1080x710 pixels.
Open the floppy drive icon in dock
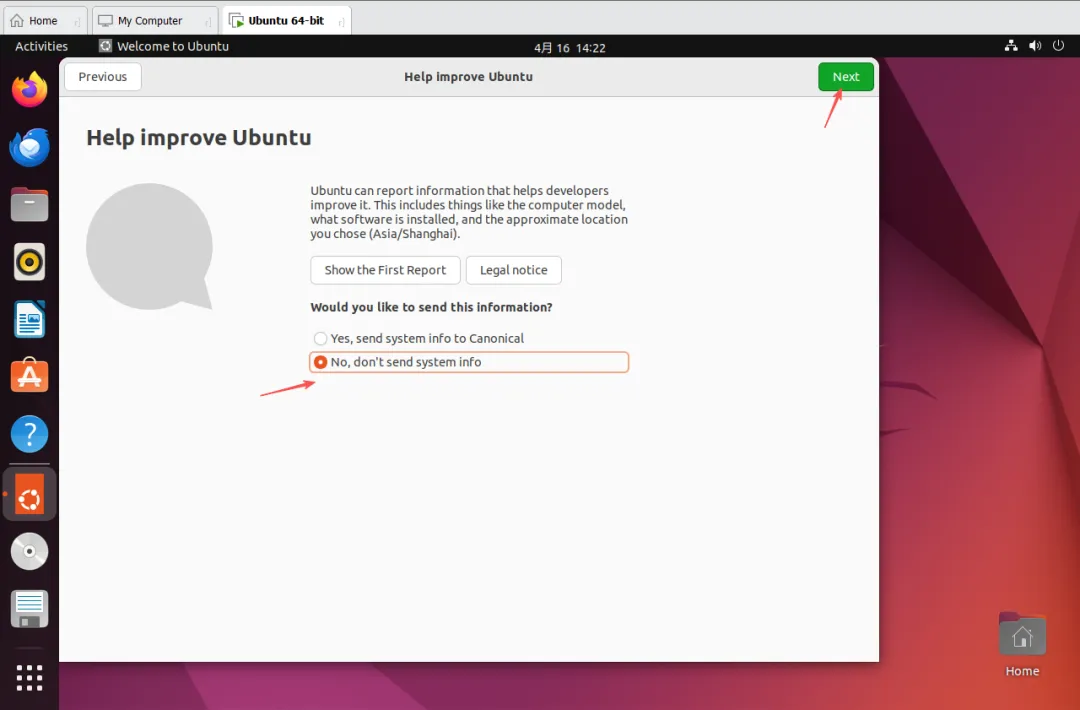[30, 609]
